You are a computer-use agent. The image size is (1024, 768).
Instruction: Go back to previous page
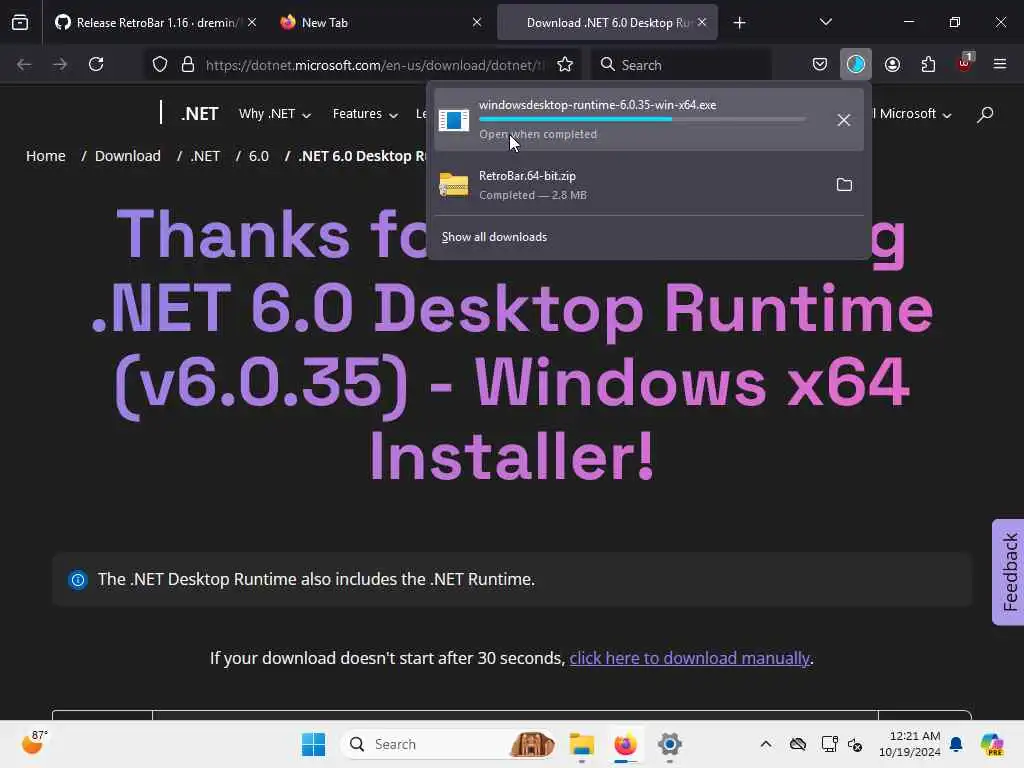point(24,65)
